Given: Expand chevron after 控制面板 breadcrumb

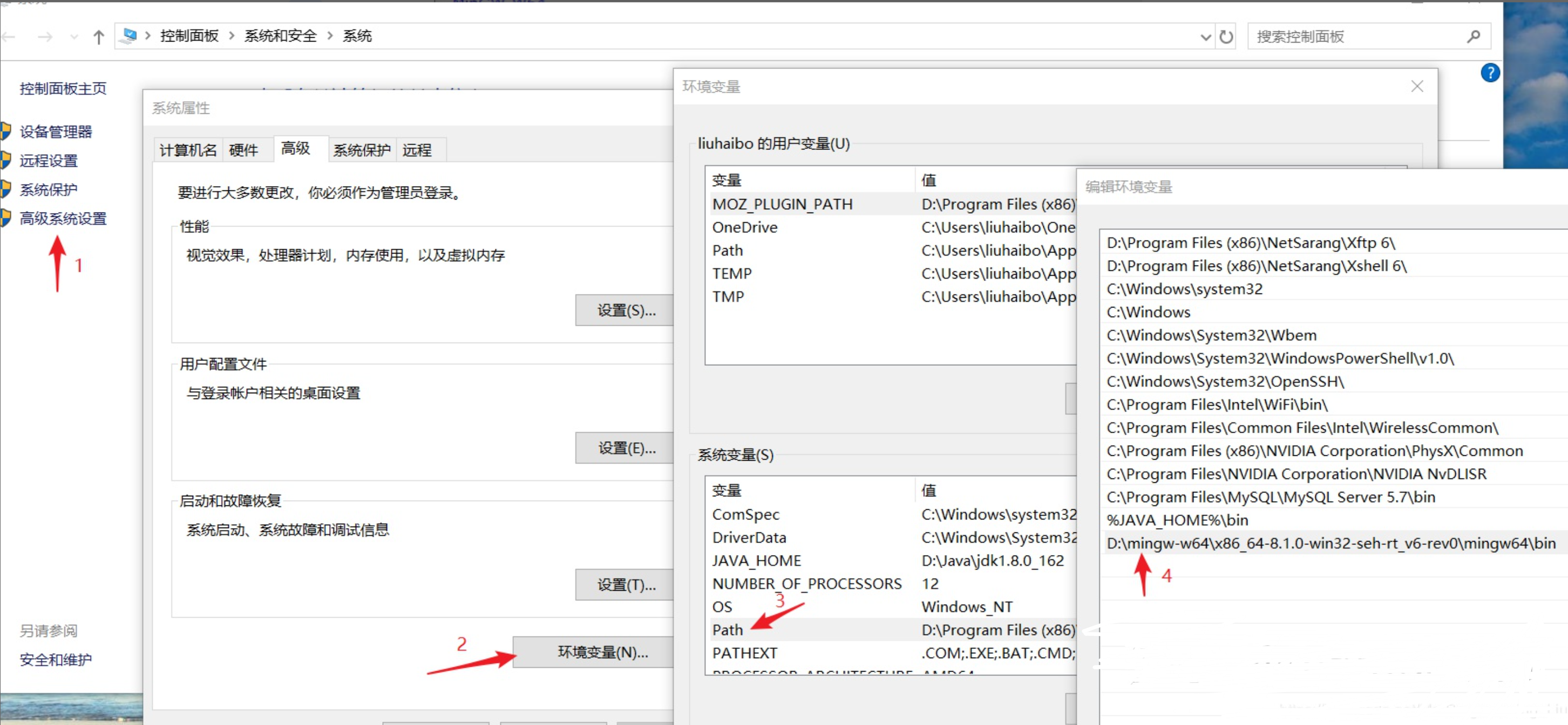Looking at the screenshot, I should point(232,36).
